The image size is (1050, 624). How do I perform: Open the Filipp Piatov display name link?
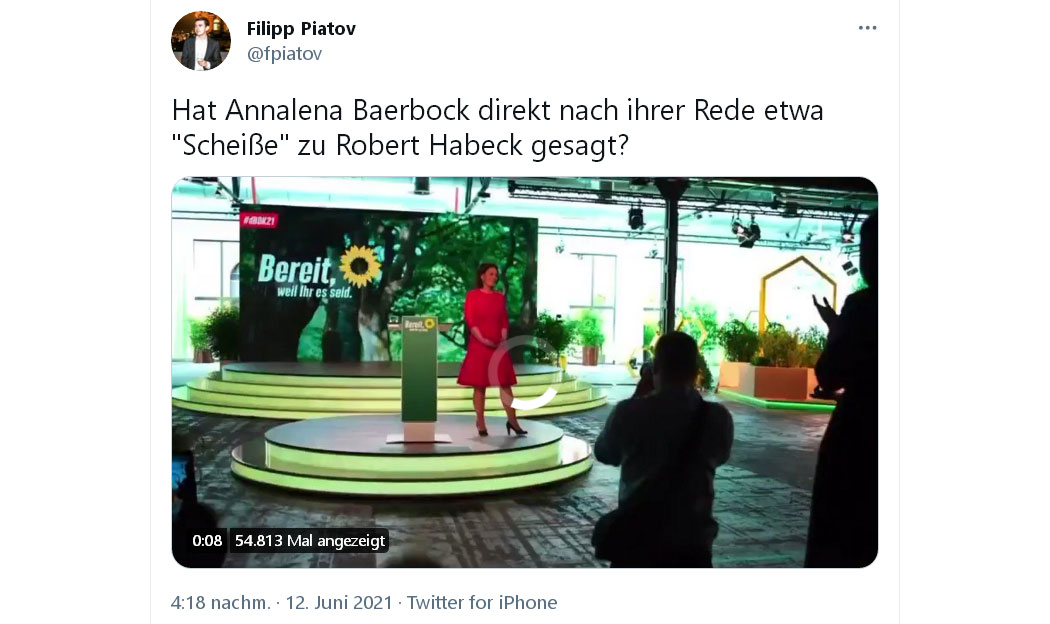[301, 29]
